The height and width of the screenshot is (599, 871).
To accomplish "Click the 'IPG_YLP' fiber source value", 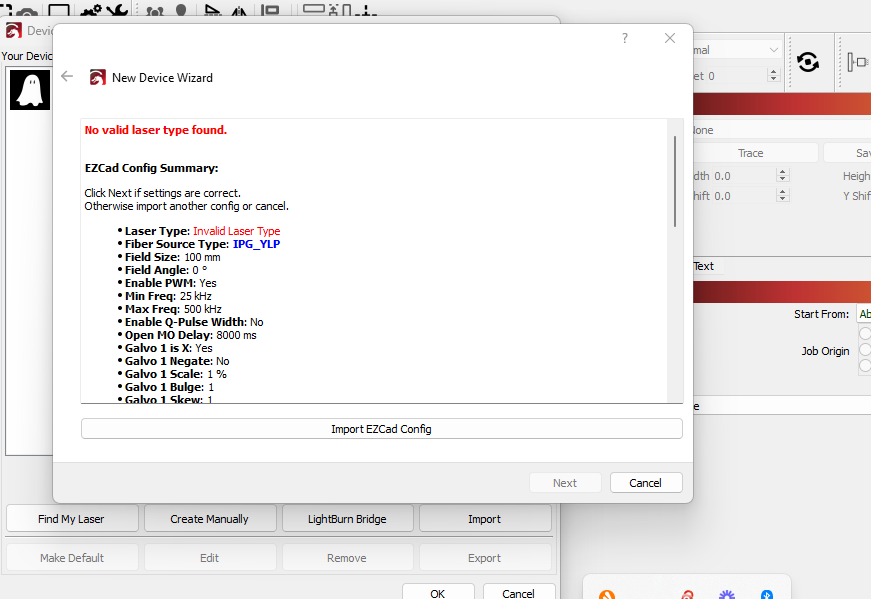I will (x=257, y=244).
